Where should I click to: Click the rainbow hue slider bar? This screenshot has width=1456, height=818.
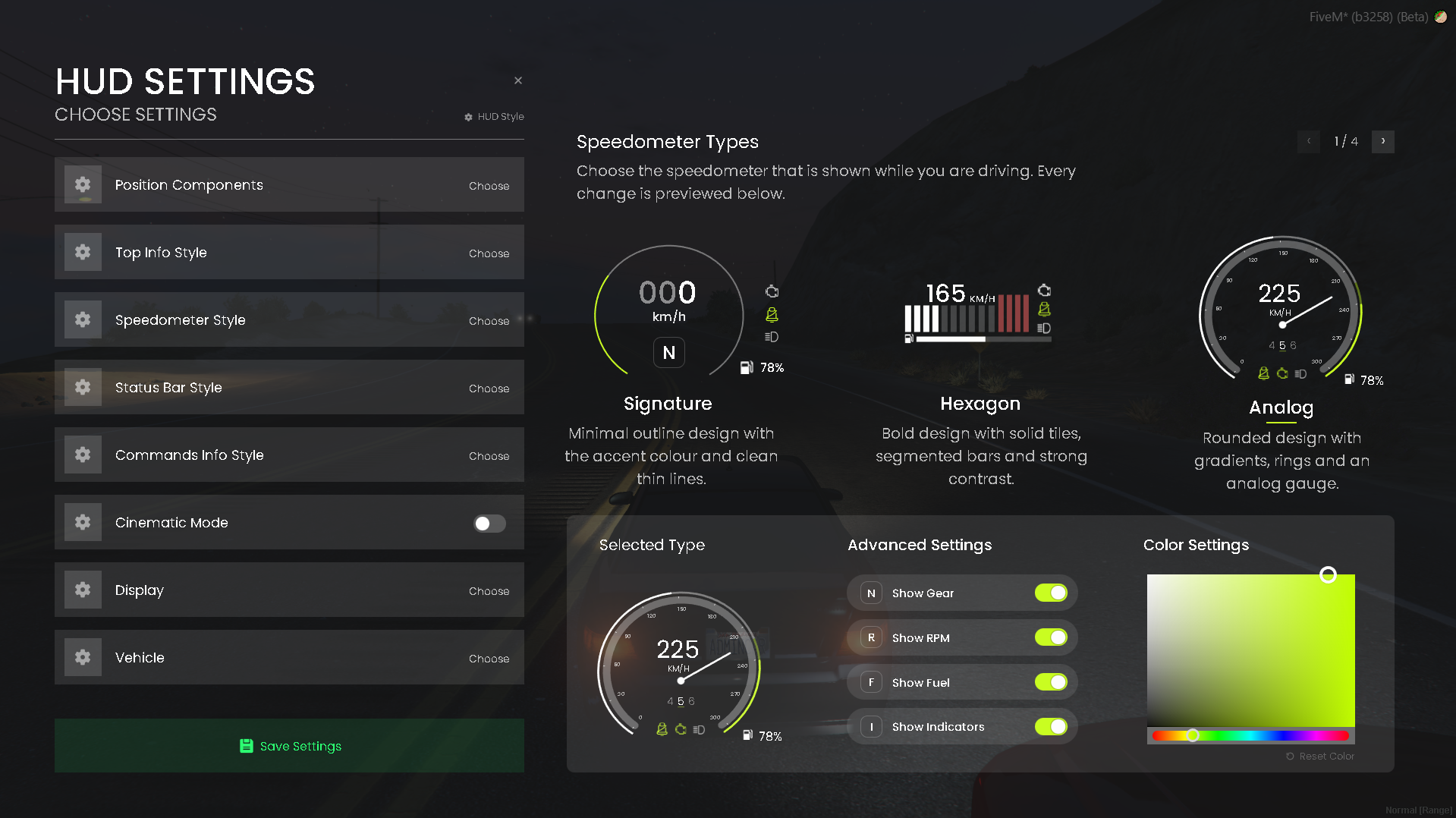click(1250, 735)
